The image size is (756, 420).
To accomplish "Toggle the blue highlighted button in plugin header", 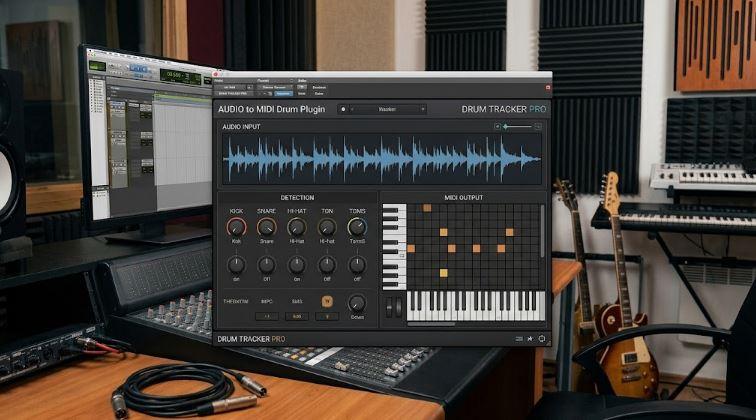I will (284, 93).
